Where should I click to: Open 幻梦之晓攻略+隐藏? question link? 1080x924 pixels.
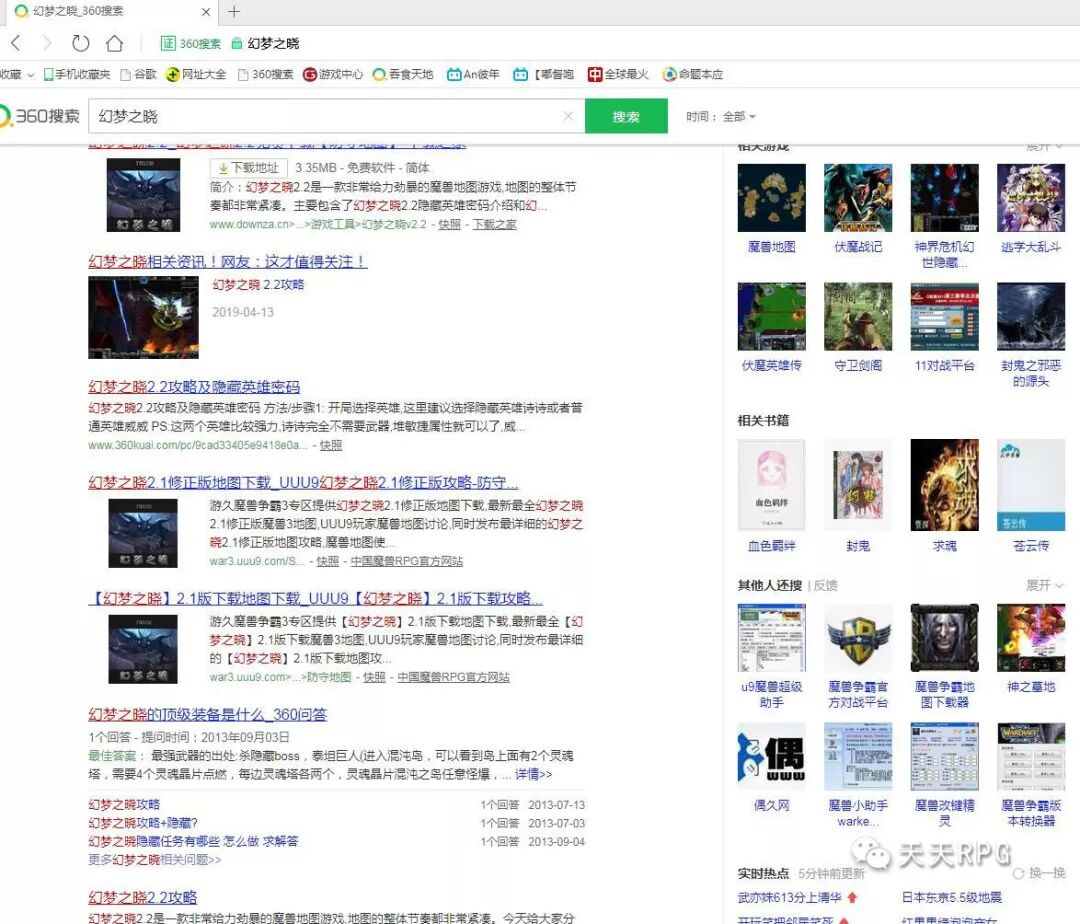[143, 823]
